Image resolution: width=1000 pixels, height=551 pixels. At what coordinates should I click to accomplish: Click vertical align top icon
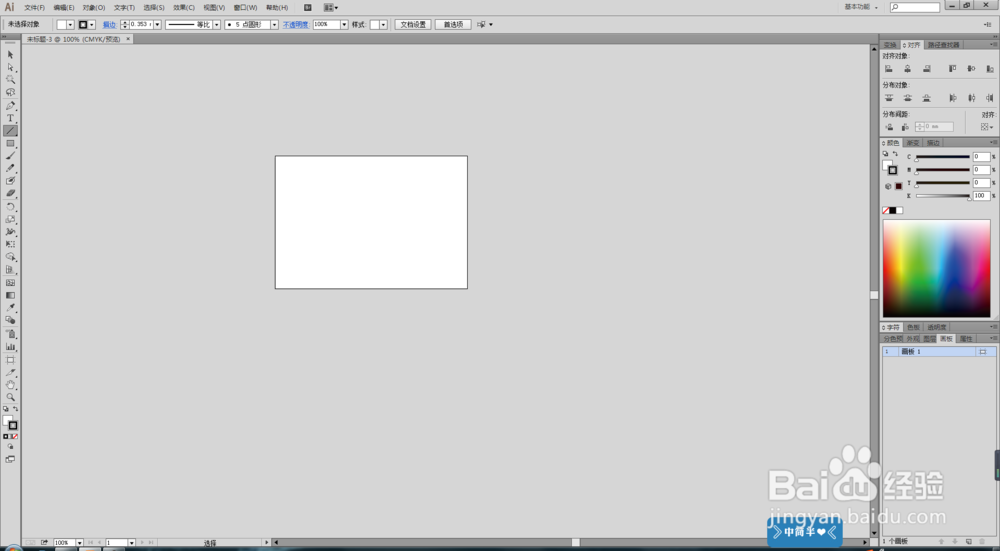pos(952,69)
